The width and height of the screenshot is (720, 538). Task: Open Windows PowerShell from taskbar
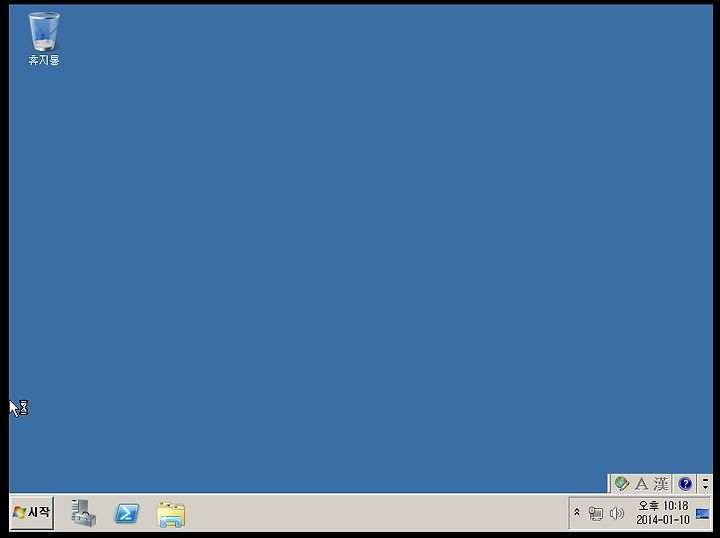127,513
